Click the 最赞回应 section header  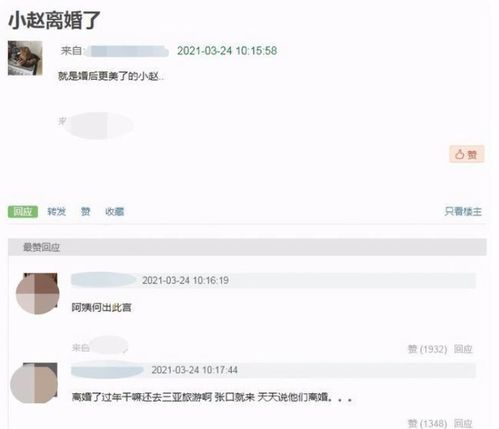(41, 247)
